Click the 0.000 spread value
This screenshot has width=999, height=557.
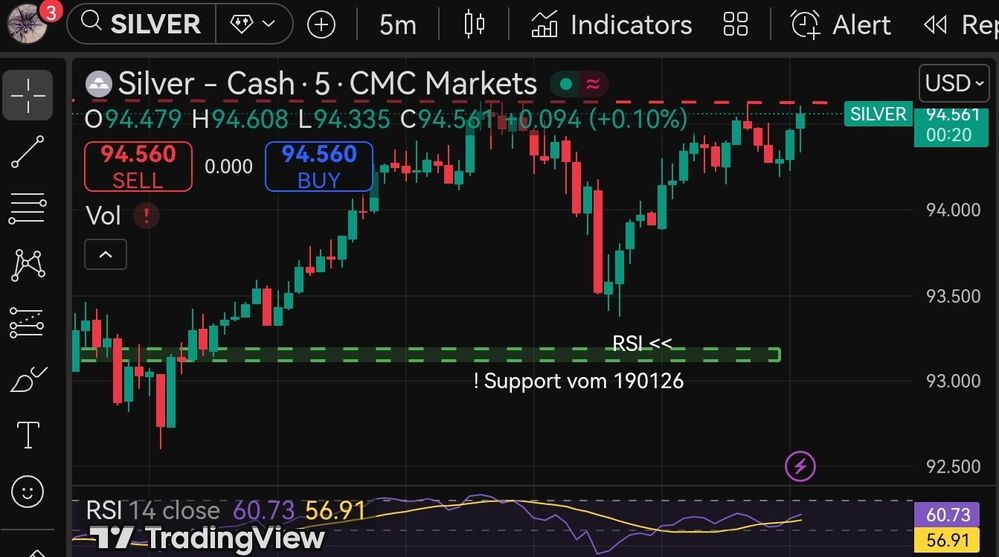coord(228,166)
